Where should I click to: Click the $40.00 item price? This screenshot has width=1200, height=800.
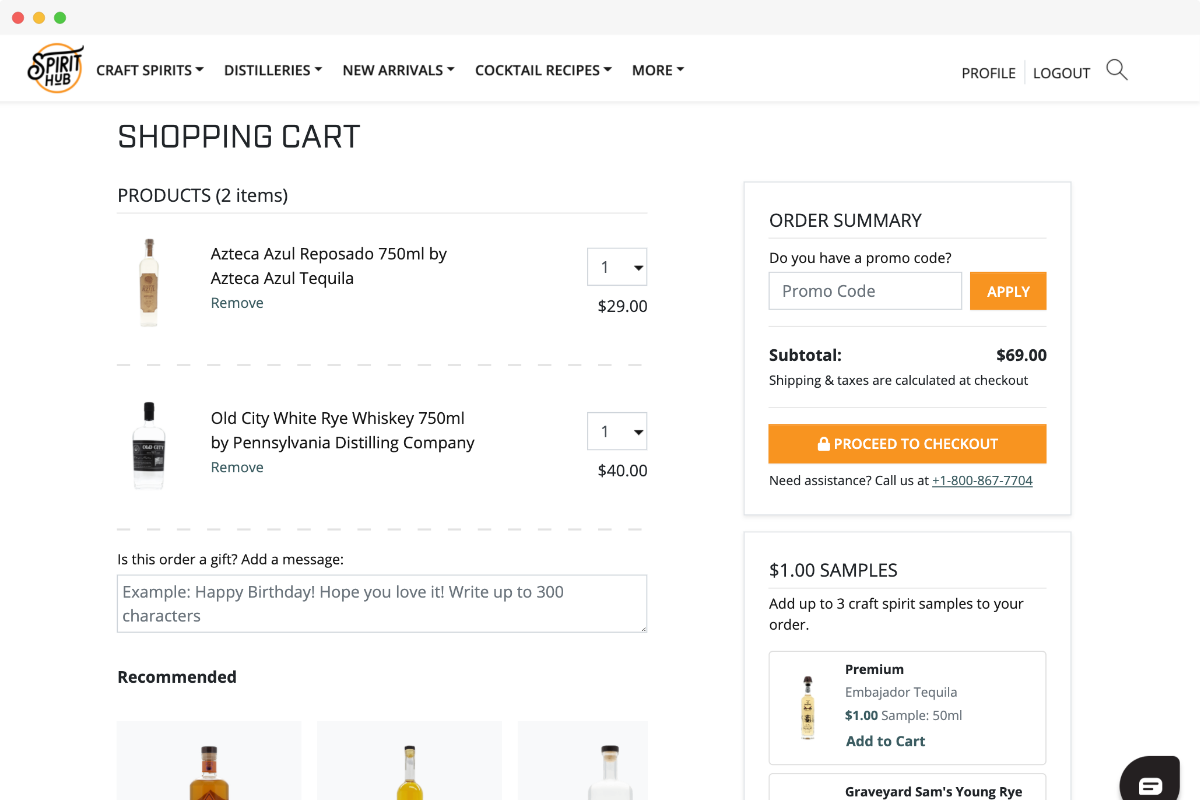[x=622, y=470]
